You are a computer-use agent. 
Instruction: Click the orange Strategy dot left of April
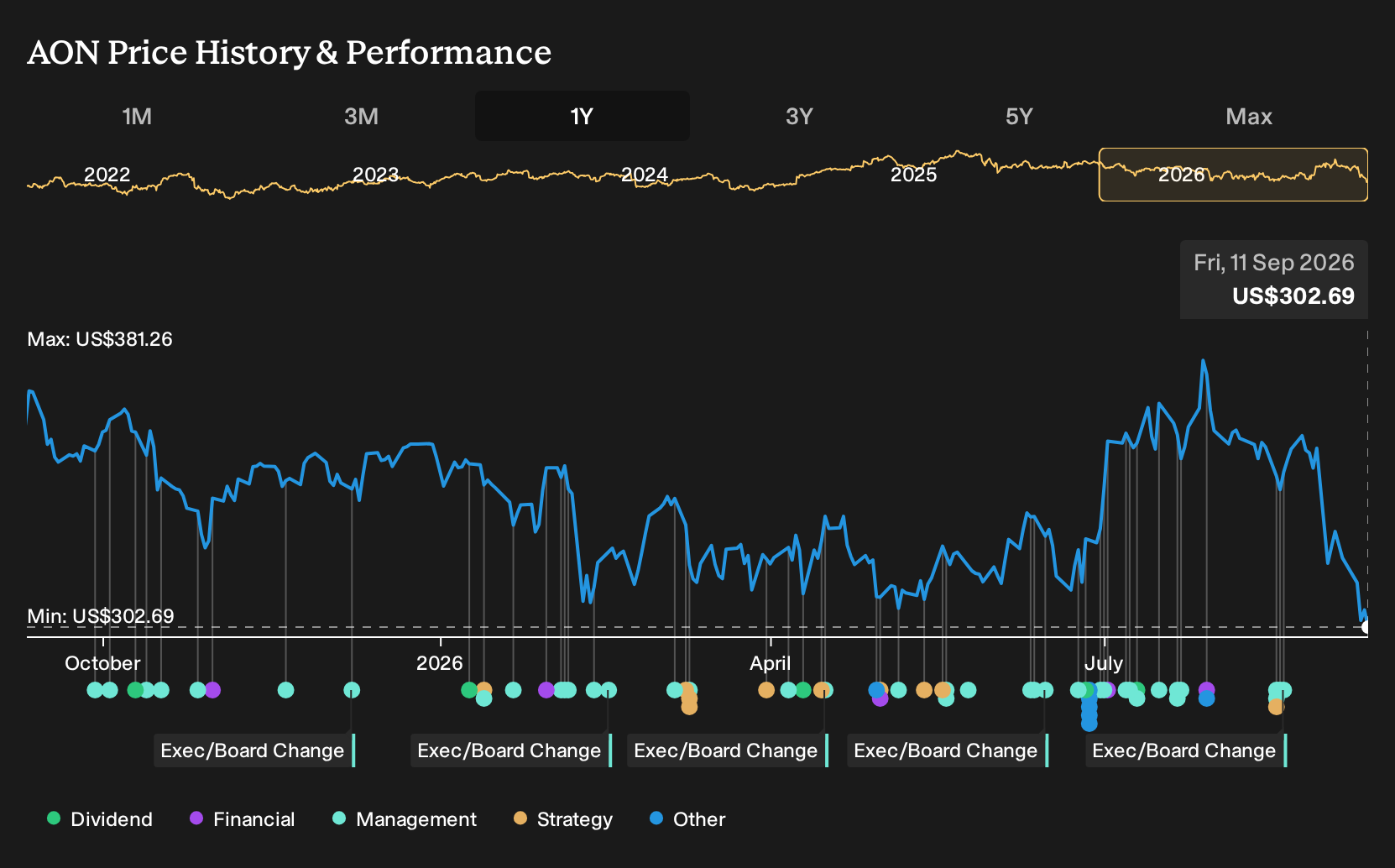[766, 690]
